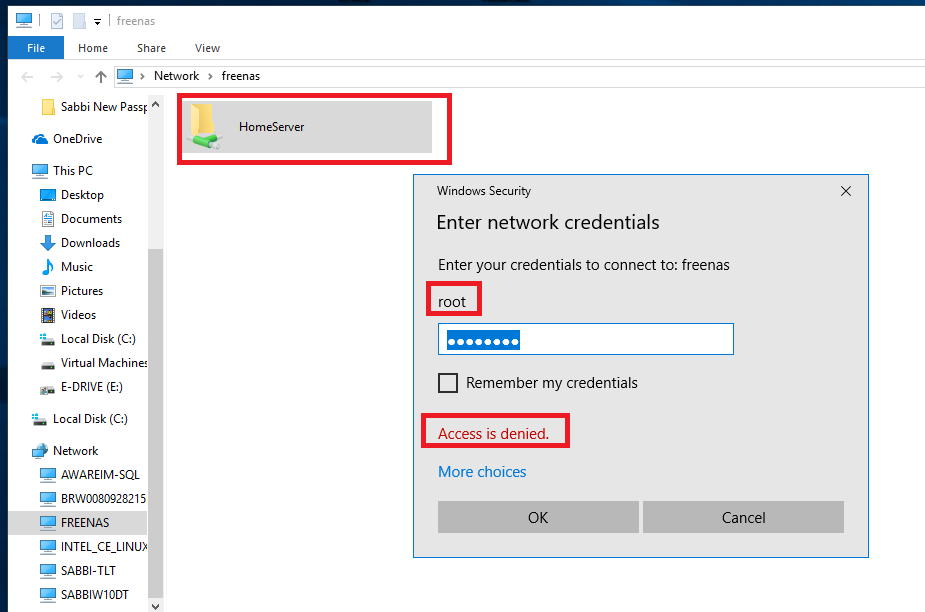Expand the chevron after Network in address bar
This screenshot has height=612, width=925.
[x=210, y=76]
